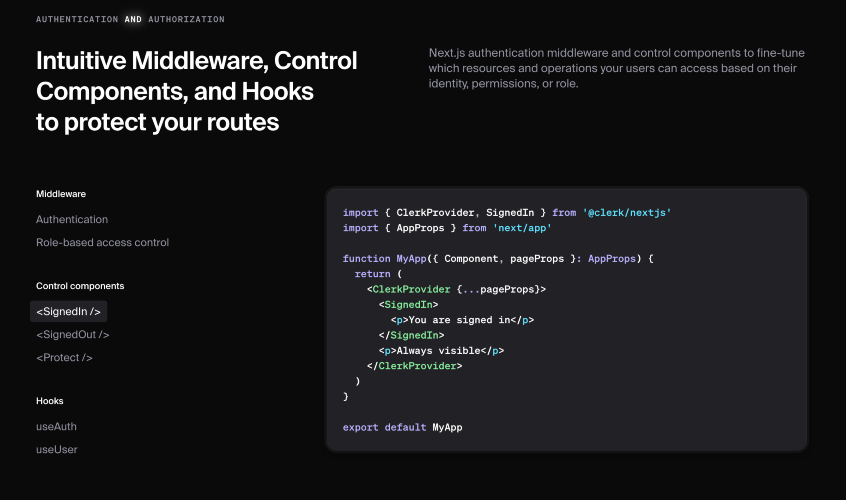Click the closing '</SignedIn>' tag in code
This screenshot has width=846, height=500.
coord(412,335)
